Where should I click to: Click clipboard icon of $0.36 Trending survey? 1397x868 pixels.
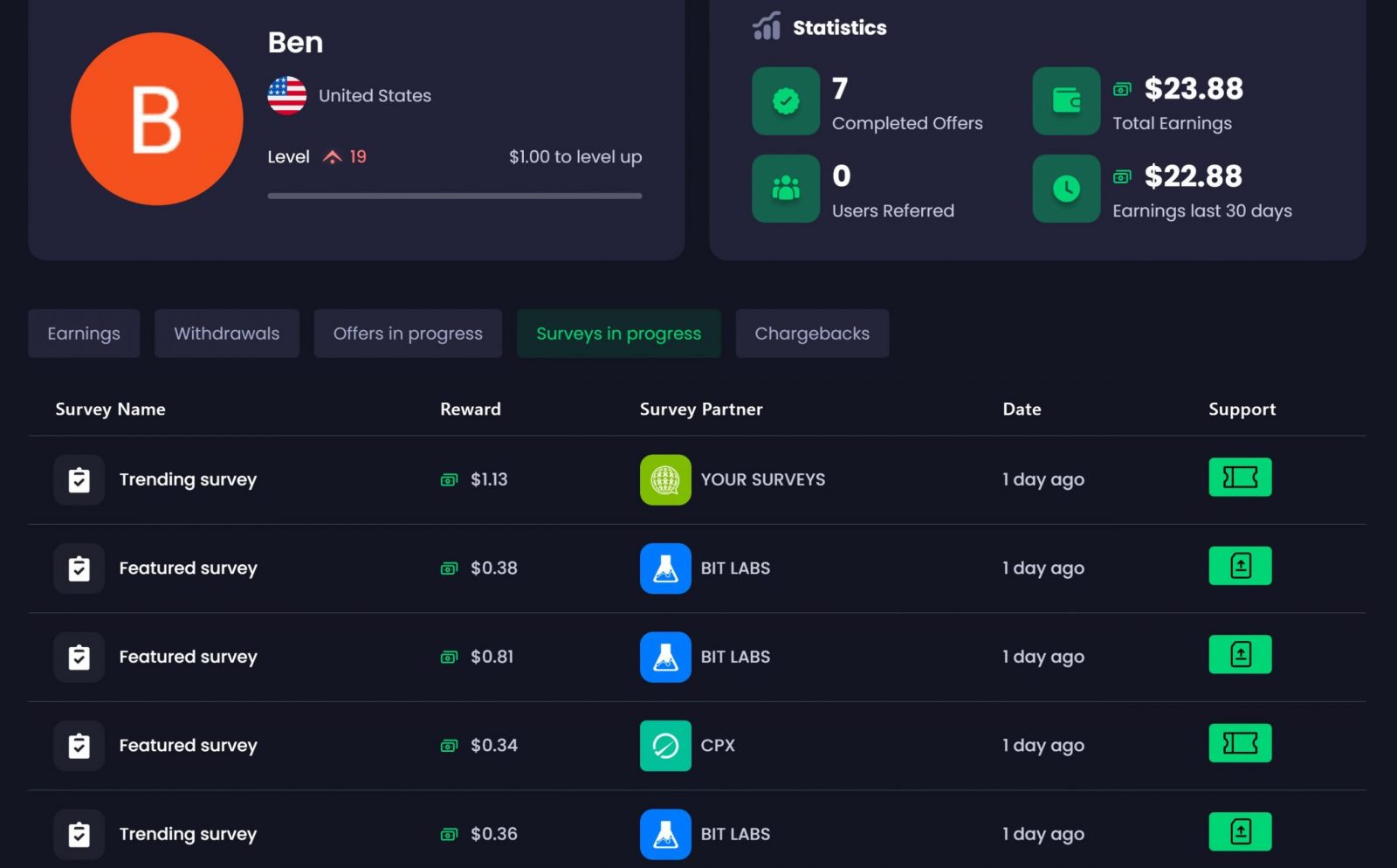pos(79,835)
